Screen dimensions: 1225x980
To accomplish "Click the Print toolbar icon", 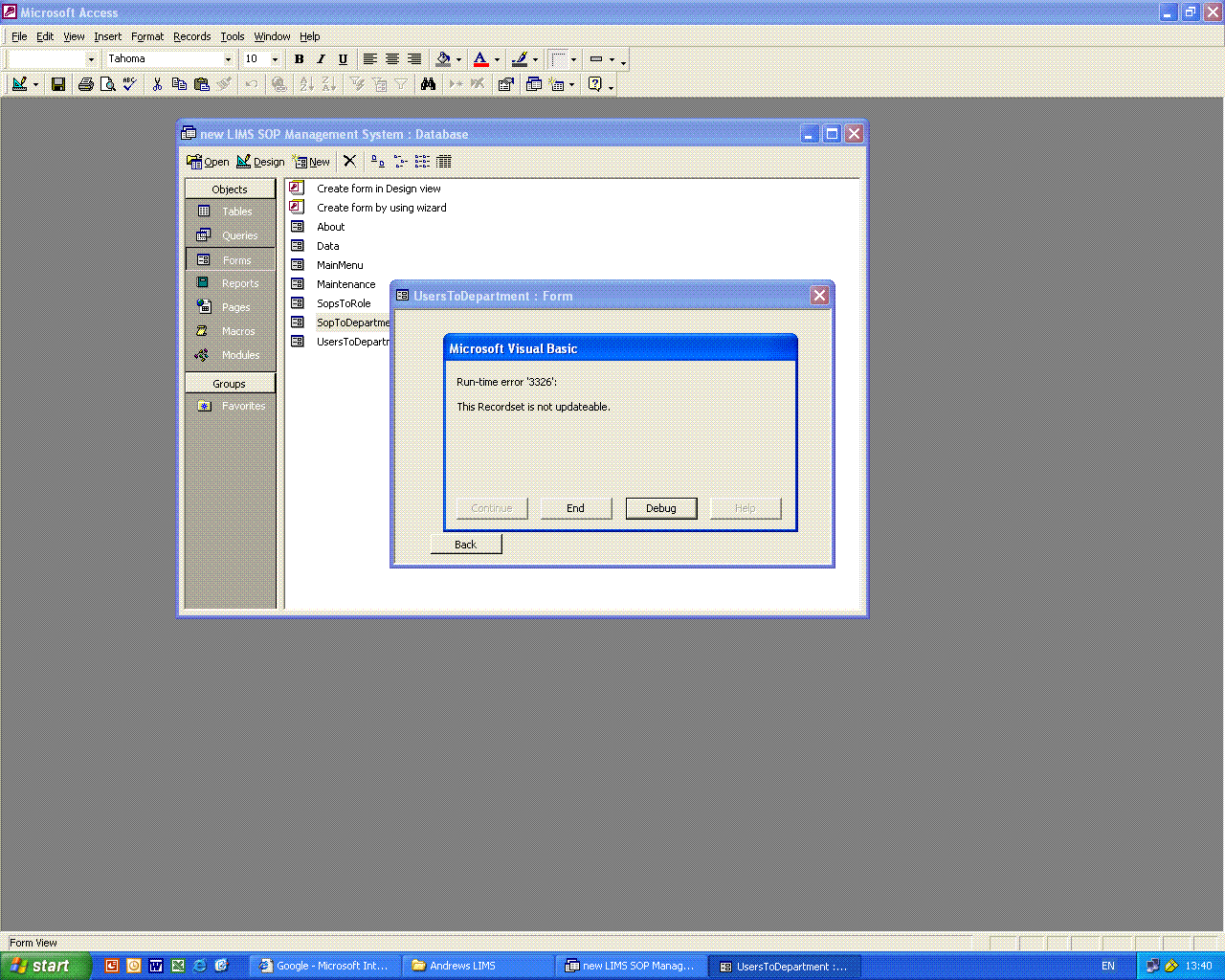I will [x=86, y=84].
